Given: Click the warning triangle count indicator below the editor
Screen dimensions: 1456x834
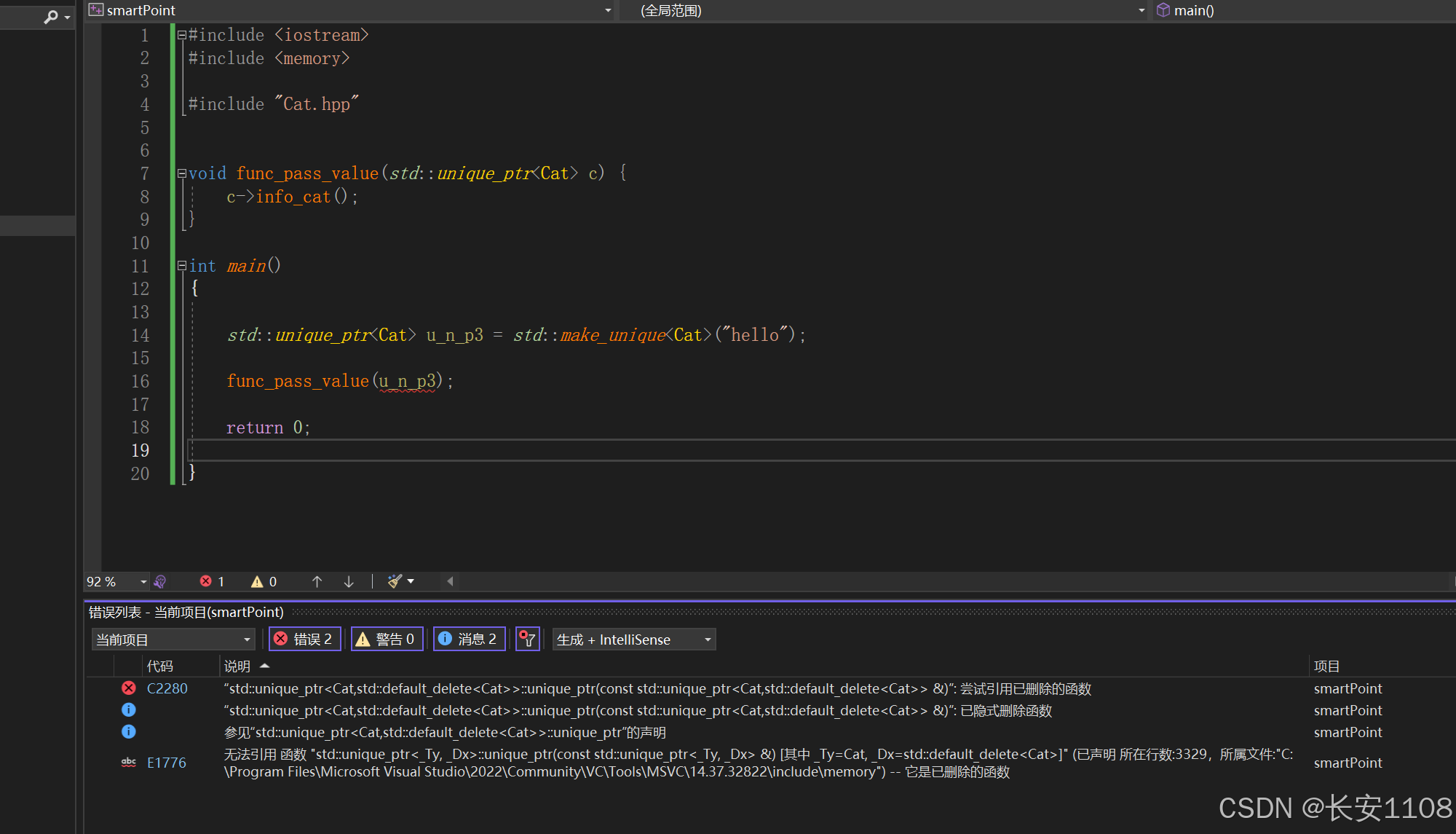Looking at the screenshot, I should [264, 581].
